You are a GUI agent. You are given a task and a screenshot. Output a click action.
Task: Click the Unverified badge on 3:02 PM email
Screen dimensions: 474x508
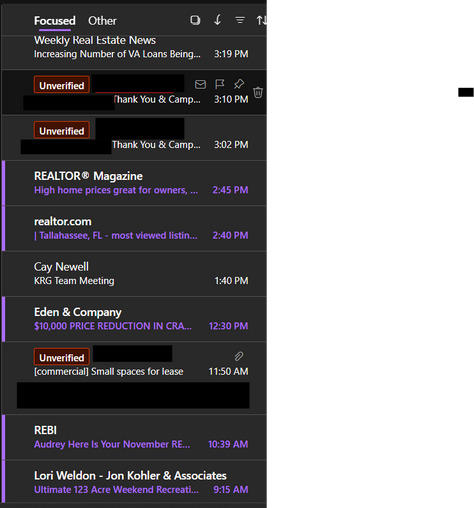pyautogui.click(x=62, y=131)
